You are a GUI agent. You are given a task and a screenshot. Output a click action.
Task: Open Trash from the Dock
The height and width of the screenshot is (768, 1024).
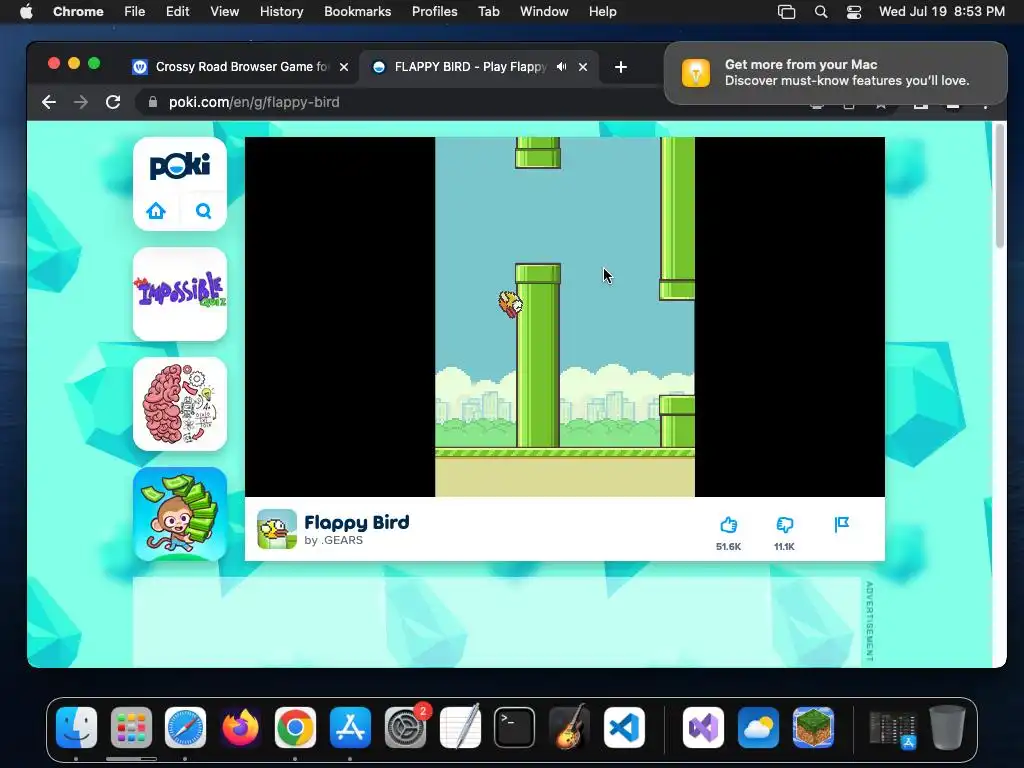coord(948,728)
